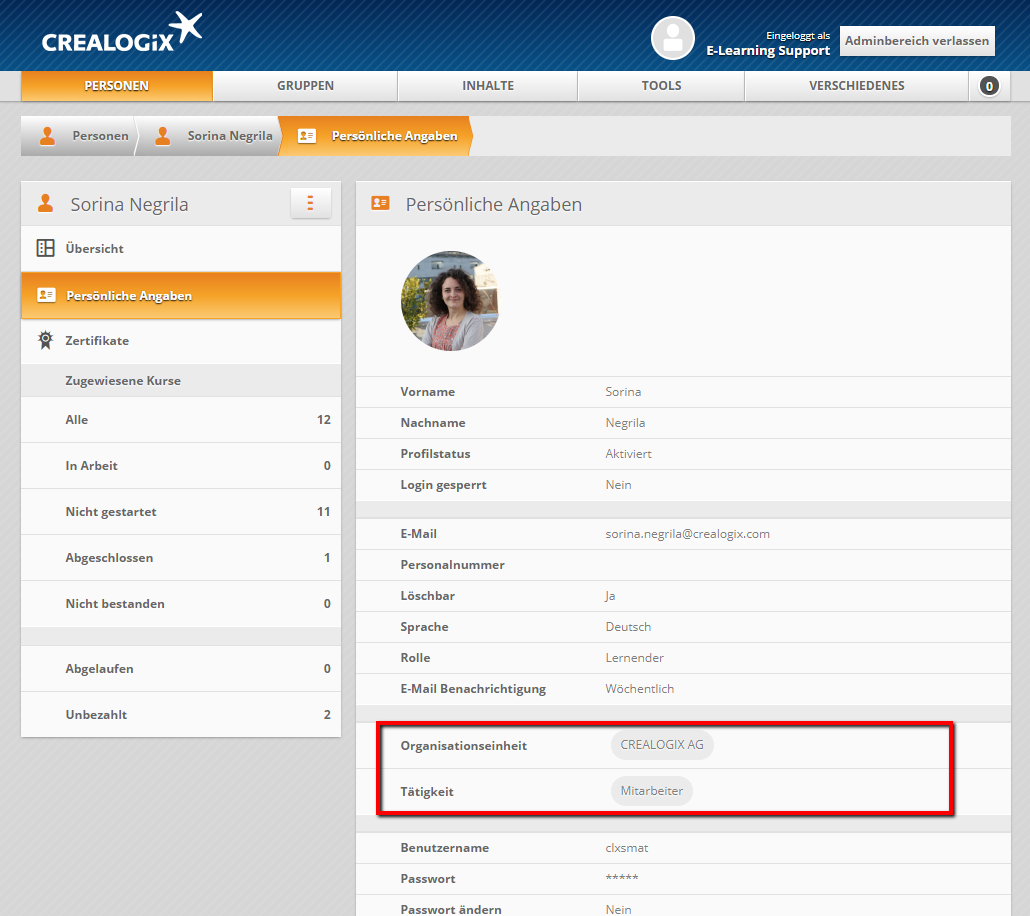Click the Organisationseinheit label
This screenshot has width=1030, height=916.
(x=464, y=746)
